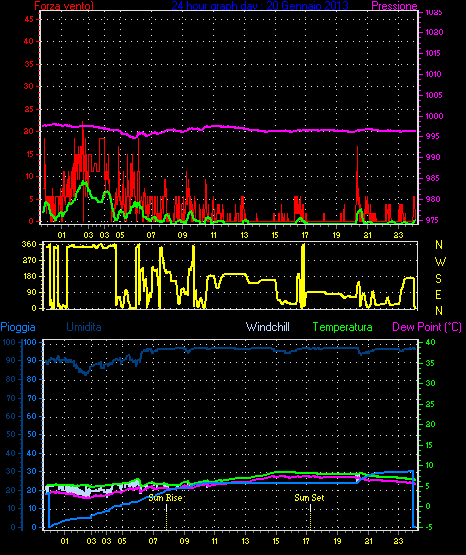Click the 'Umidita' legend label
Image resolution: width=466 pixels, height=555 pixels.
[x=84, y=327]
